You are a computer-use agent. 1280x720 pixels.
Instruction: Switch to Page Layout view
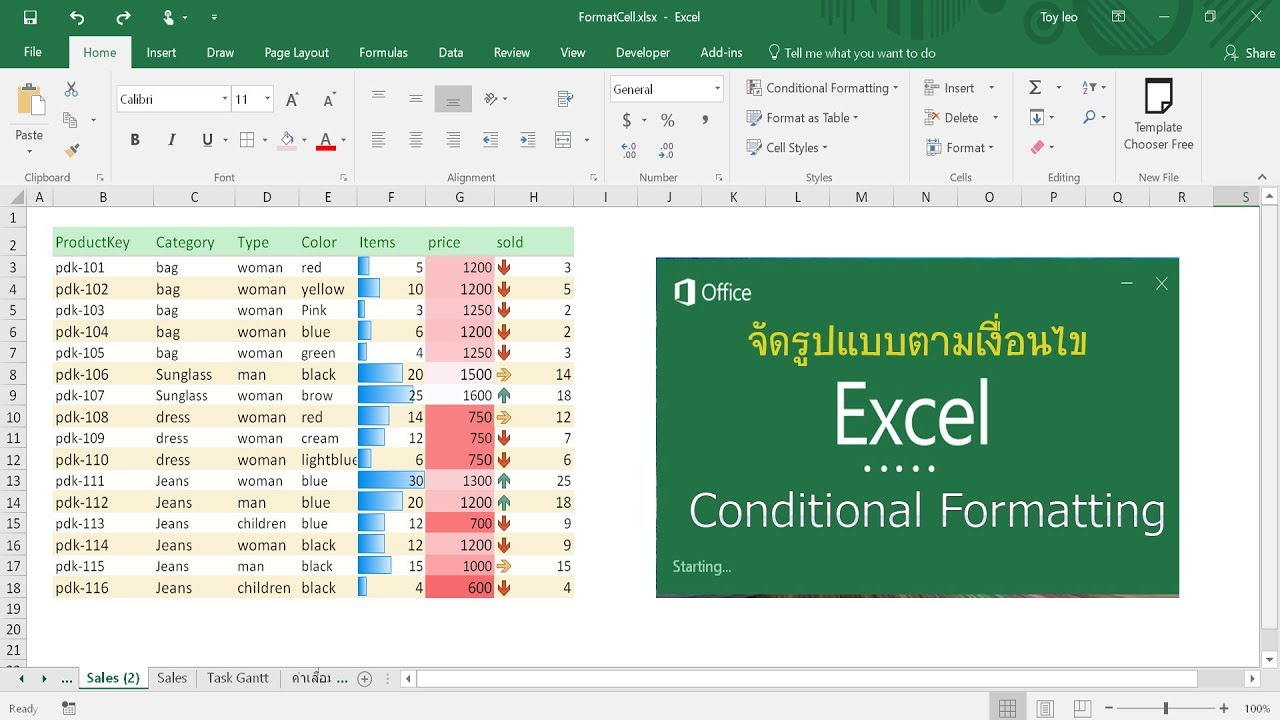1045,708
